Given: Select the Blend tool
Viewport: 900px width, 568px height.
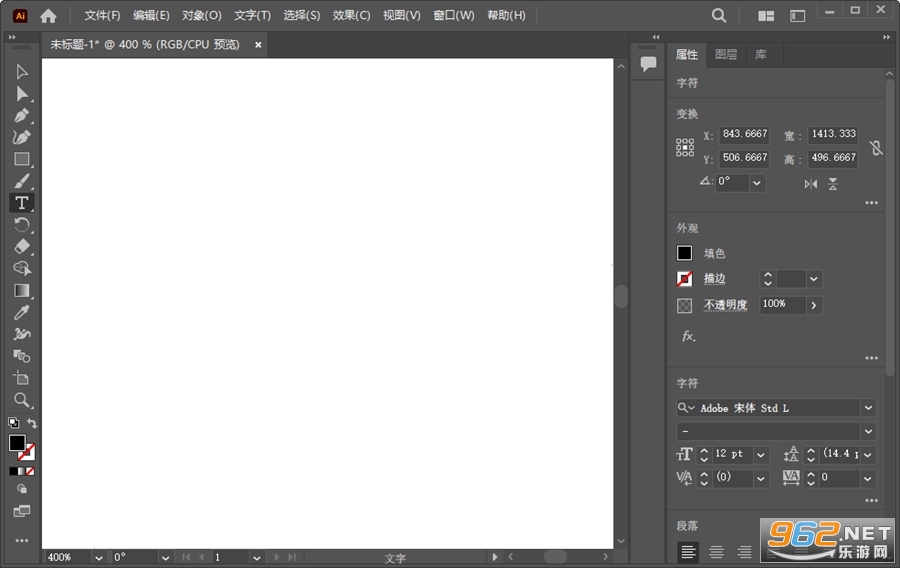Looking at the screenshot, I should click(22, 356).
